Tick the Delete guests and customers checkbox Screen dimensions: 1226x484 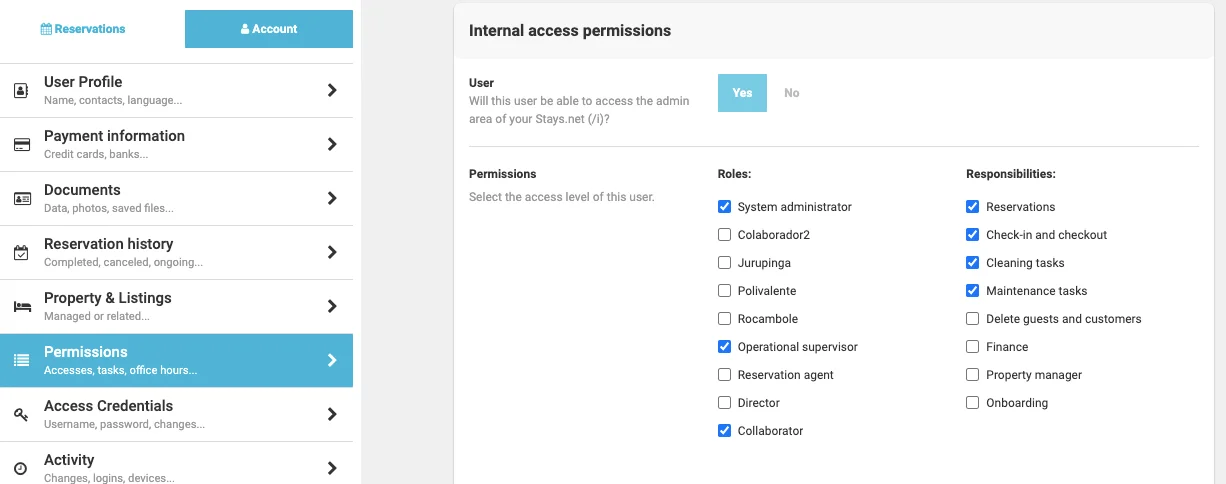[973, 319]
